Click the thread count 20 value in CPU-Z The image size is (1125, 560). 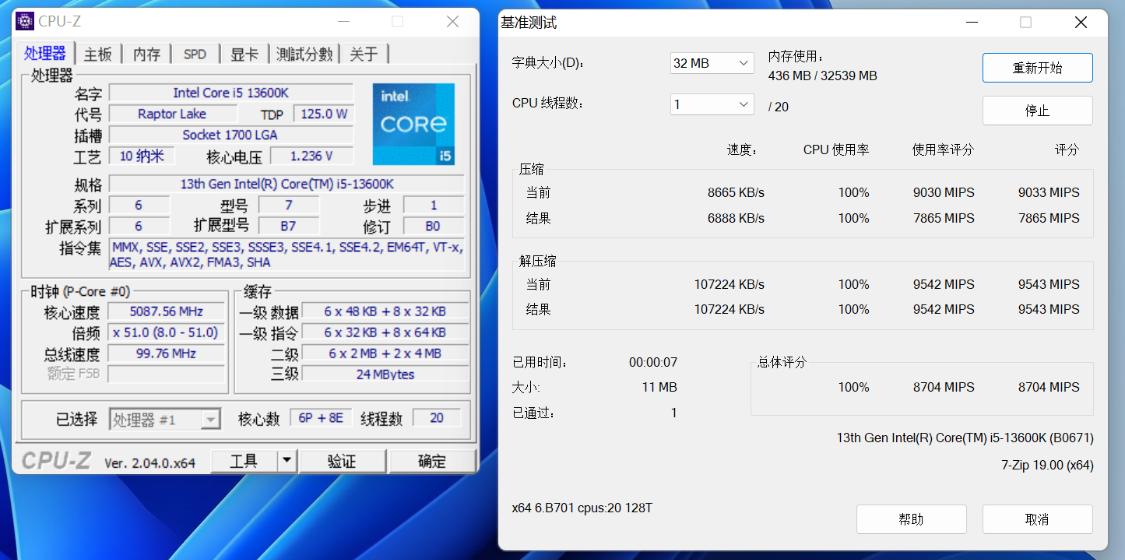[x=437, y=418]
